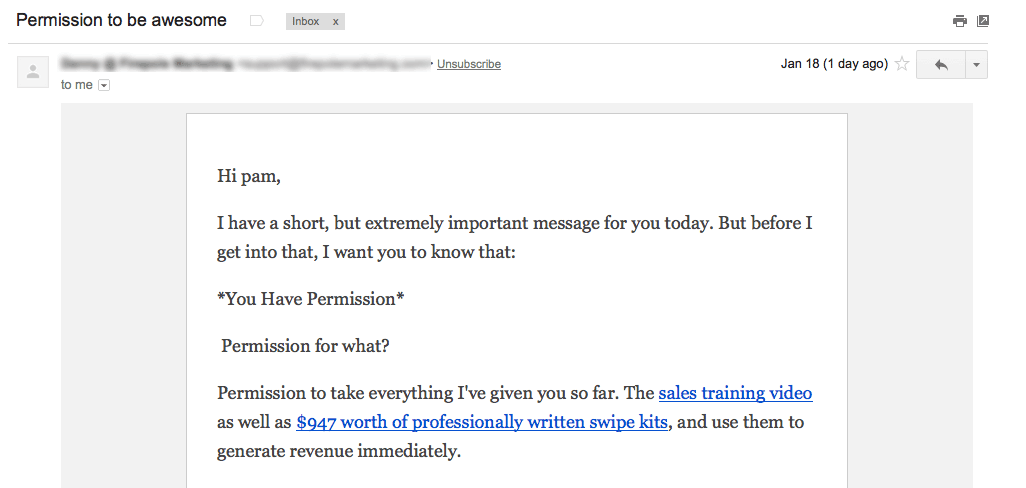This screenshot has height=488, width=1026.
Task: Click the 'Hi pam,' greeting text
Action: pyautogui.click(x=249, y=177)
